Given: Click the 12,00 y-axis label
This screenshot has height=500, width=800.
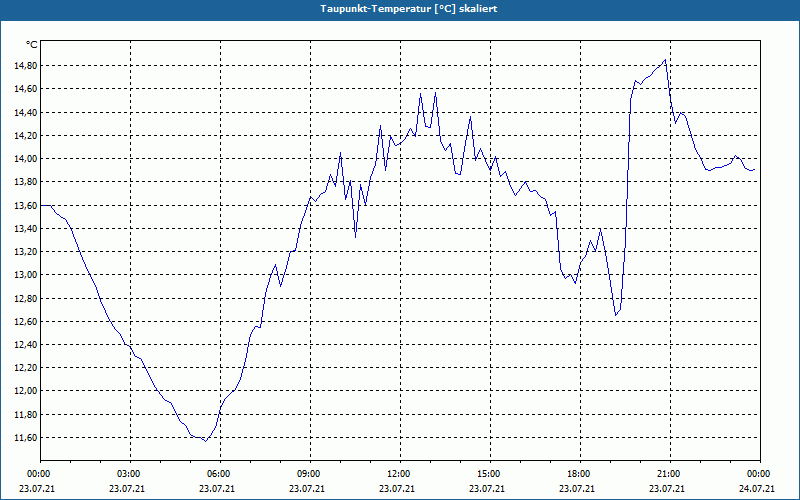Looking at the screenshot, I should point(25,391).
